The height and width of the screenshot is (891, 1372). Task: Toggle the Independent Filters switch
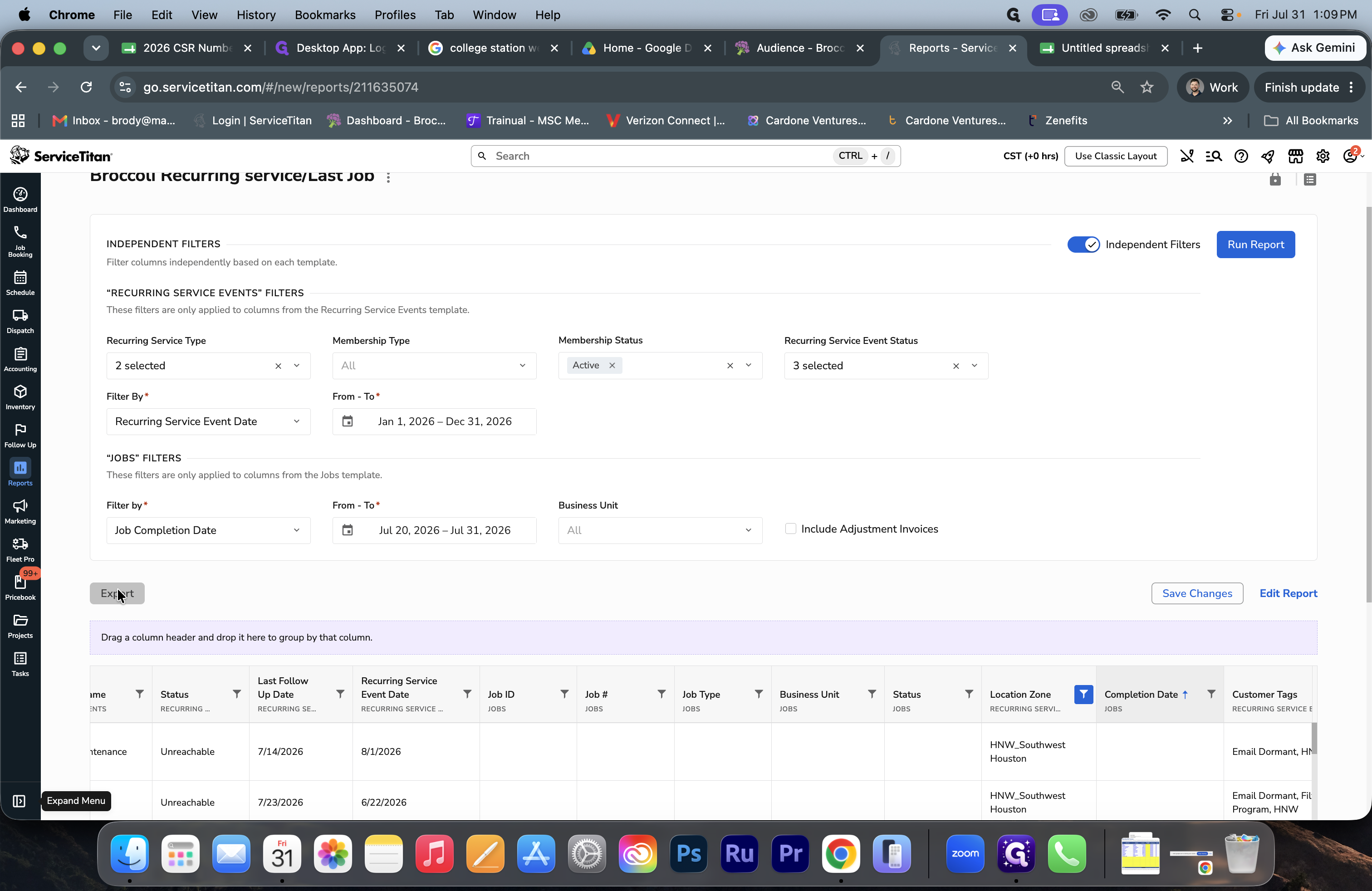click(1083, 245)
